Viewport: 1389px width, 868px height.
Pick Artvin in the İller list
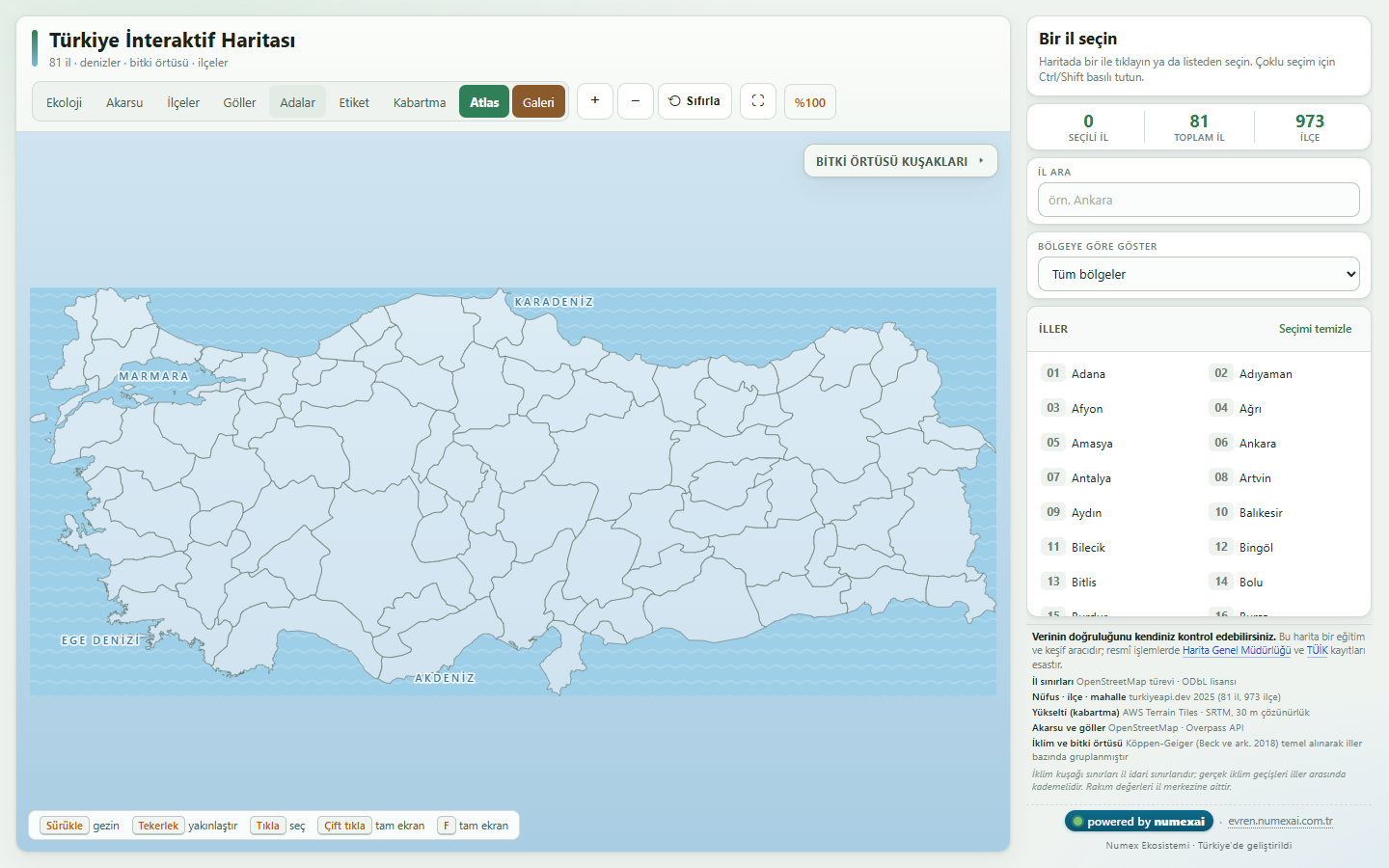click(1283, 477)
